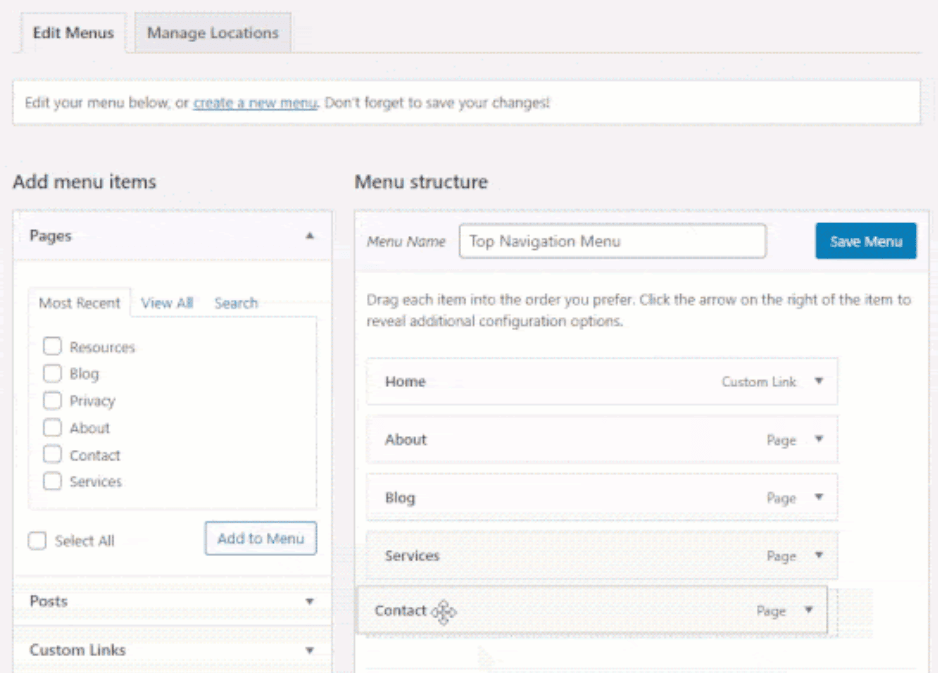This screenshot has height=673, width=938.
Task: Click the Services label in Menu structure
Action: click(412, 556)
